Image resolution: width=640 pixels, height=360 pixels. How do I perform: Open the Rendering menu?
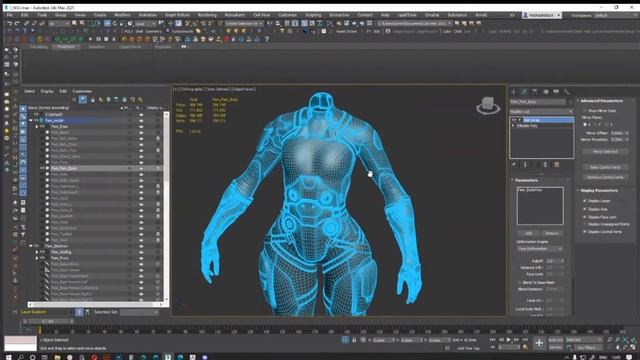(207, 15)
